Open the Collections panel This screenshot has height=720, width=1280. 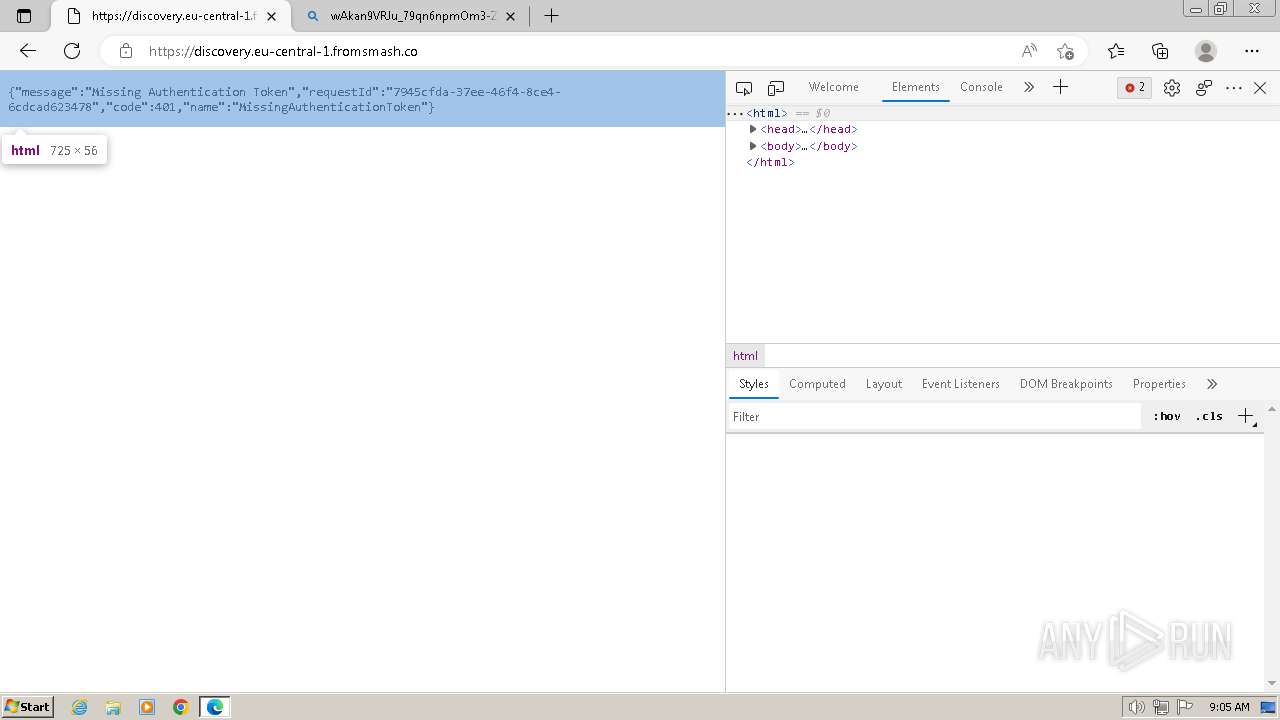(x=1160, y=51)
